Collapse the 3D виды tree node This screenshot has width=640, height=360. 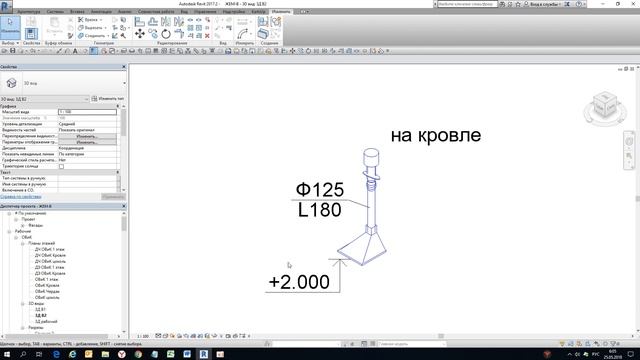click(23, 304)
